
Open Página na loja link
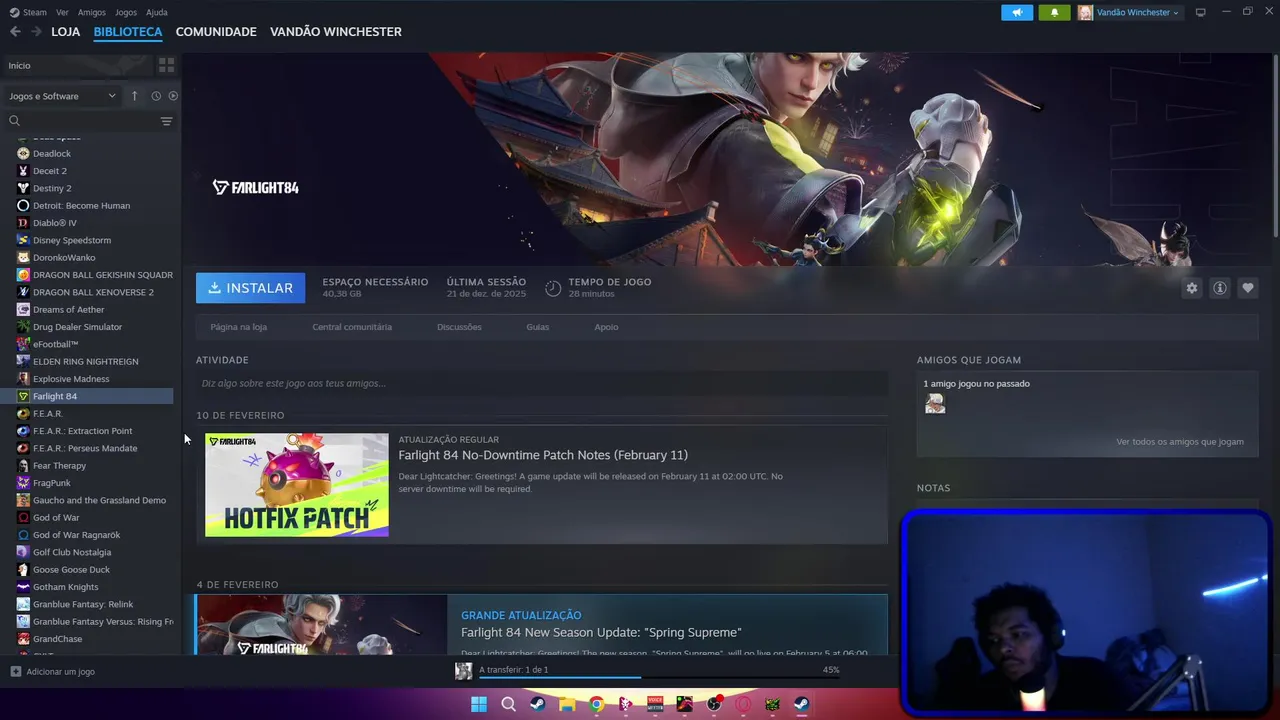point(238,327)
